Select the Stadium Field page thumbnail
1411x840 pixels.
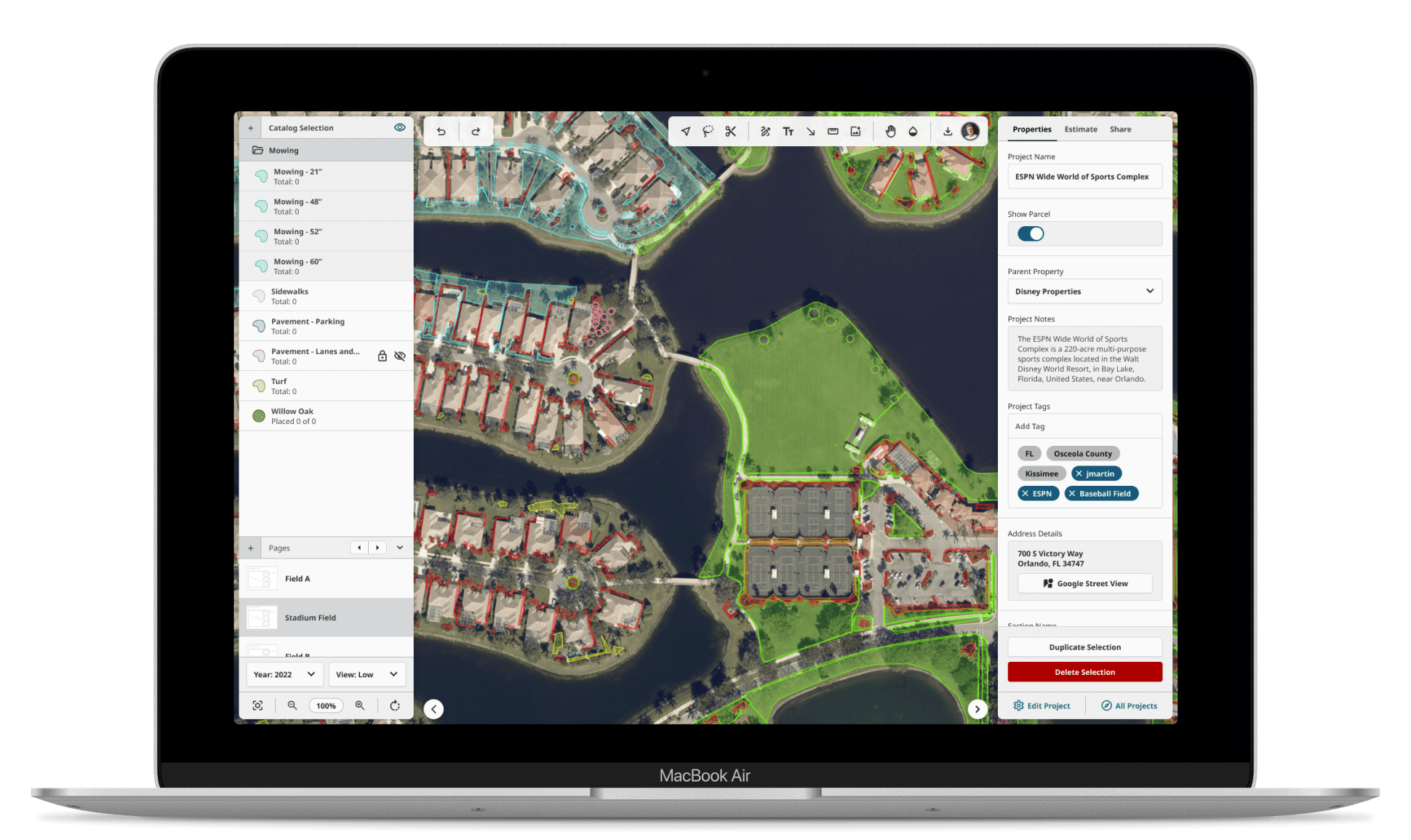[262, 617]
